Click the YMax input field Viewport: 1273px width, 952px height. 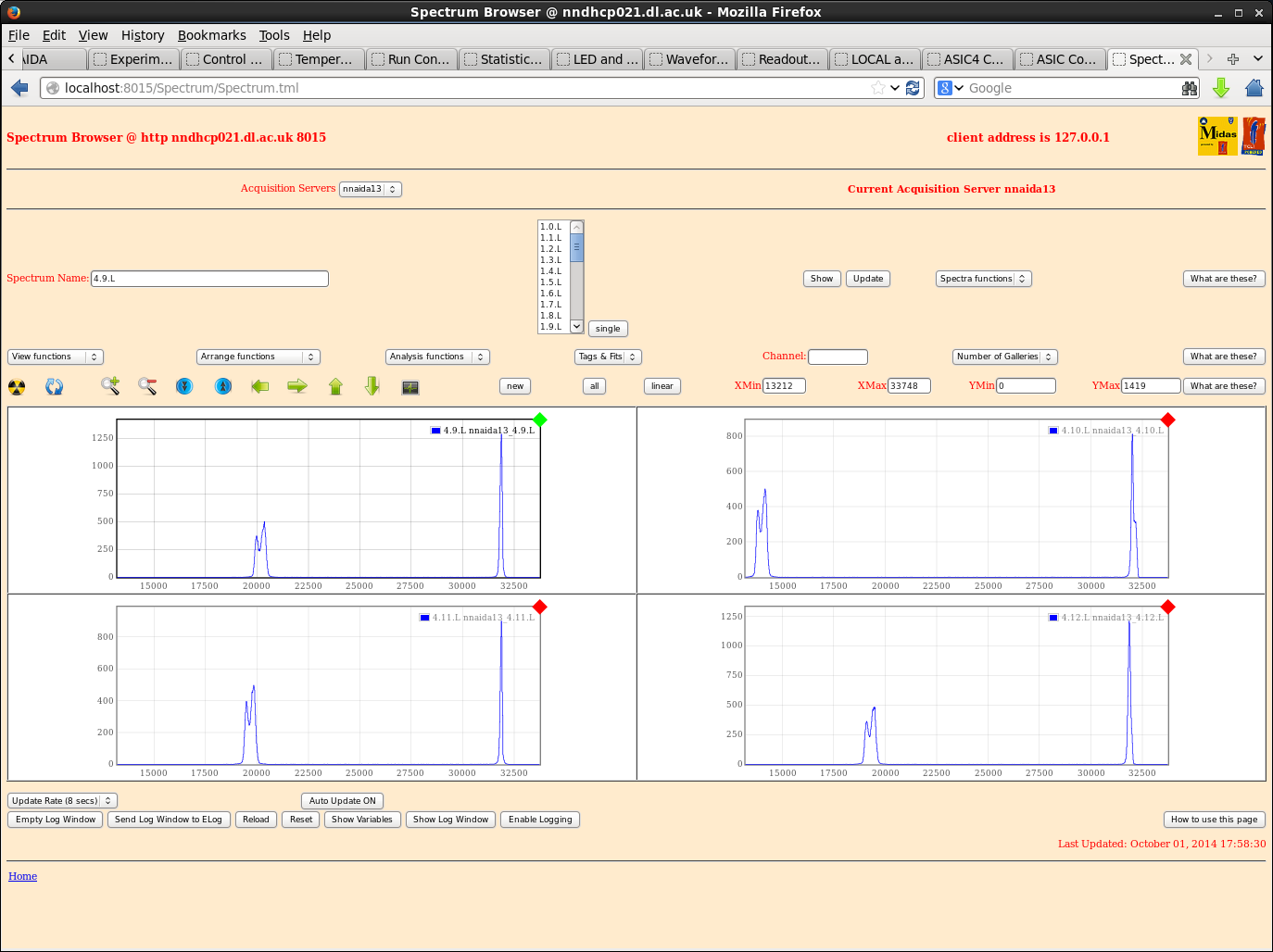pyautogui.click(x=1151, y=386)
